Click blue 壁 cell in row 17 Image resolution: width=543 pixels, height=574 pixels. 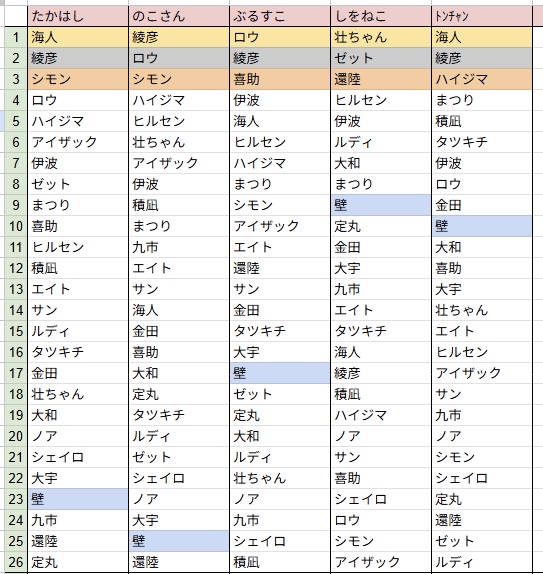tap(280, 373)
